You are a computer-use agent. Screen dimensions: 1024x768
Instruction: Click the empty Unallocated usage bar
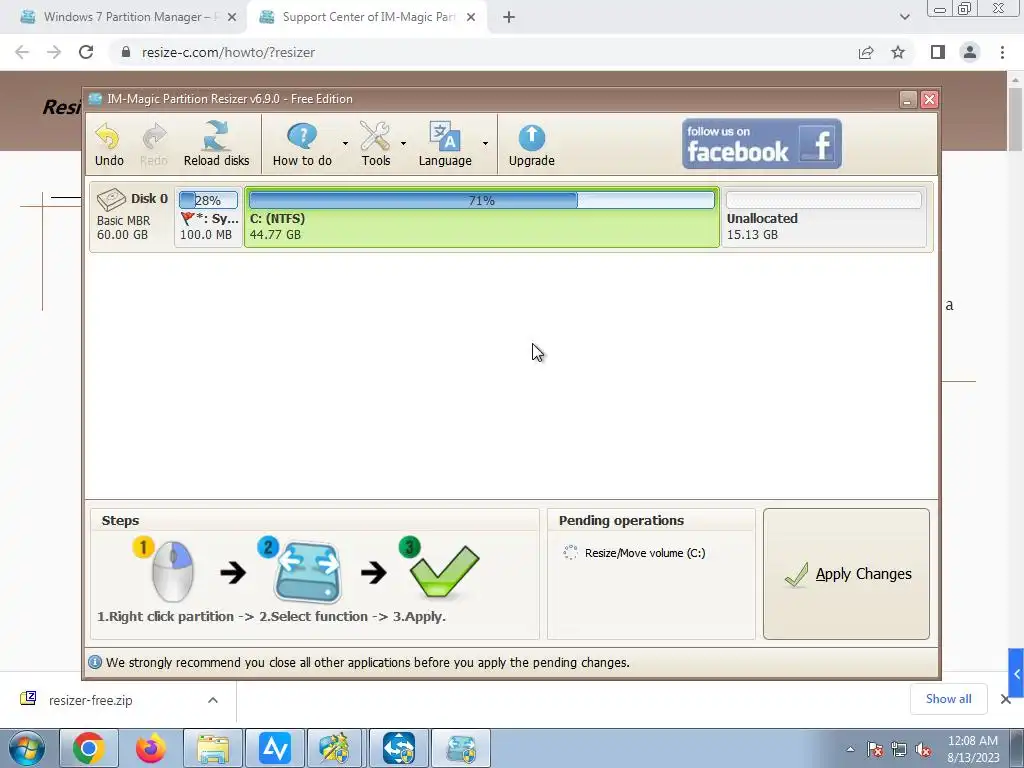[x=824, y=200]
